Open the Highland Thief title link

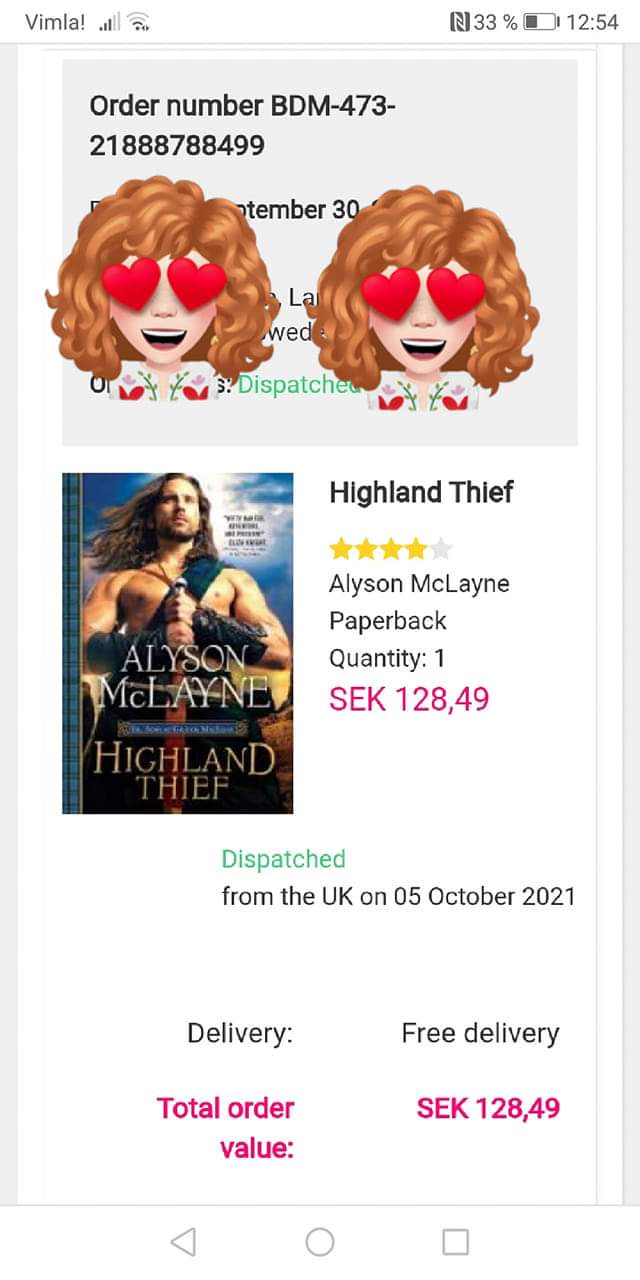click(421, 492)
